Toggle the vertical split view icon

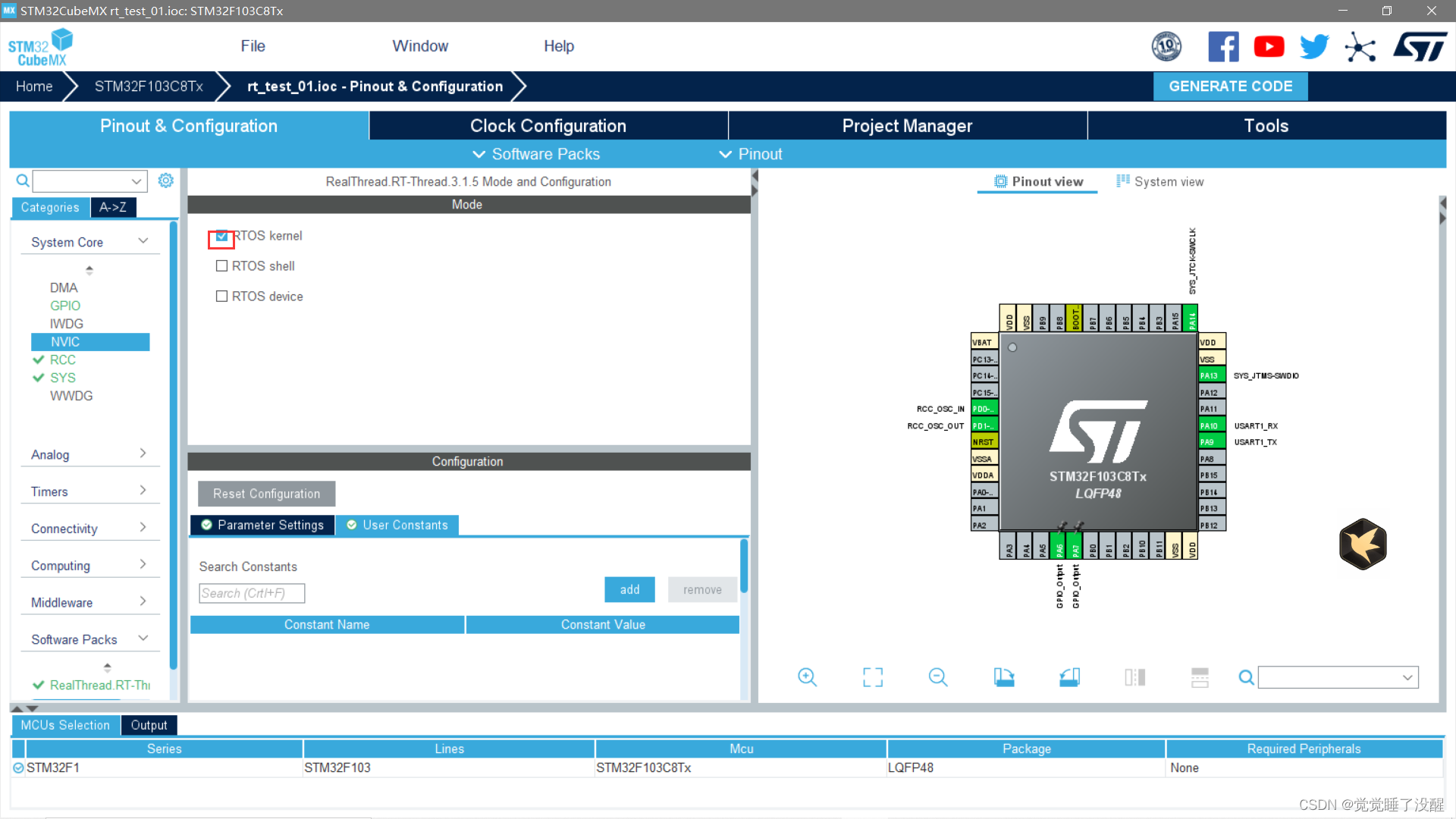tap(1135, 677)
